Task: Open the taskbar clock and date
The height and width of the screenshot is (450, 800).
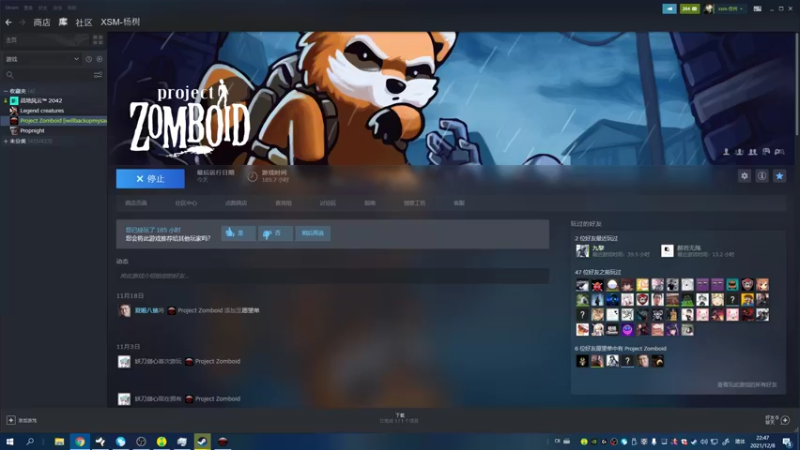Action: tap(763, 441)
